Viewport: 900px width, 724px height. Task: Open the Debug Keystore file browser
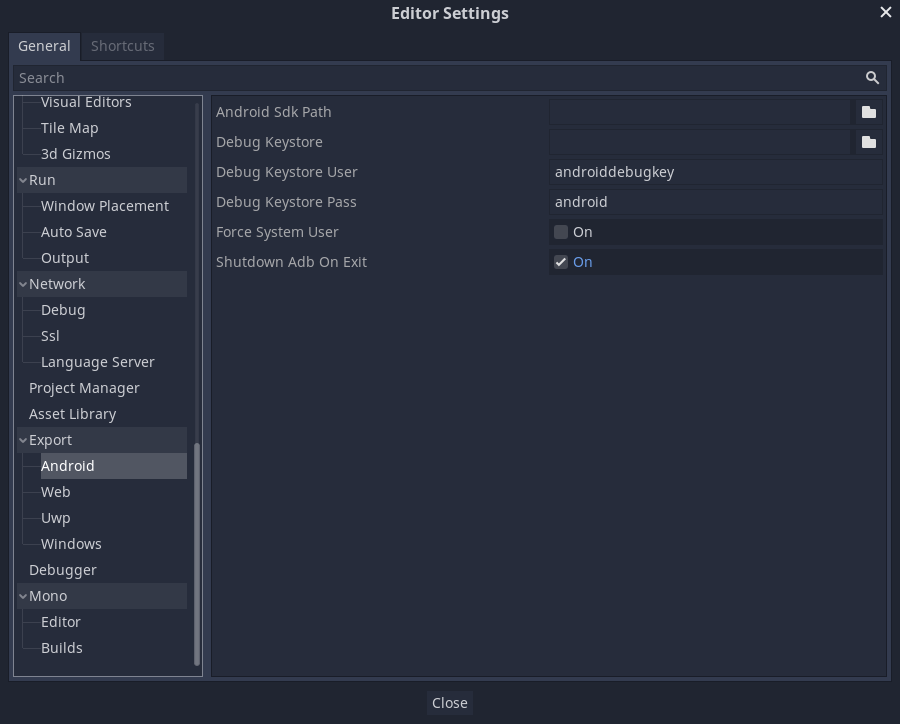pyautogui.click(x=868, y=141)
